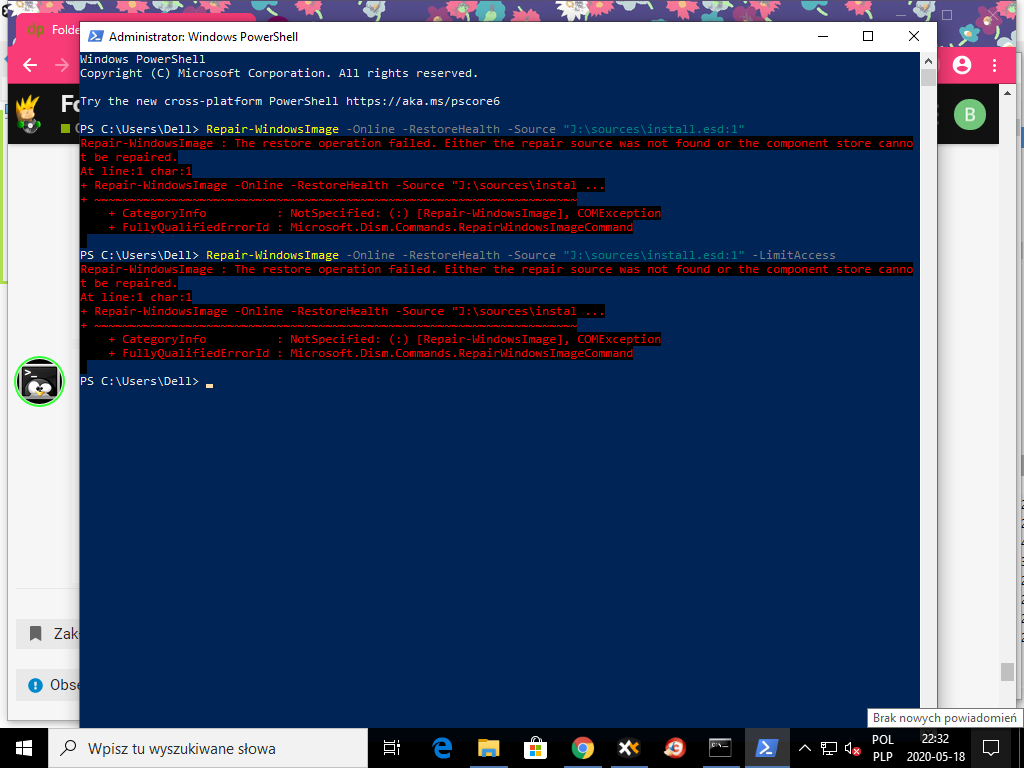This screenshot has width=1024, height=768.
Task: Click the PowerShell scrollbar up arrow
Action: click(x=928, y=60)
